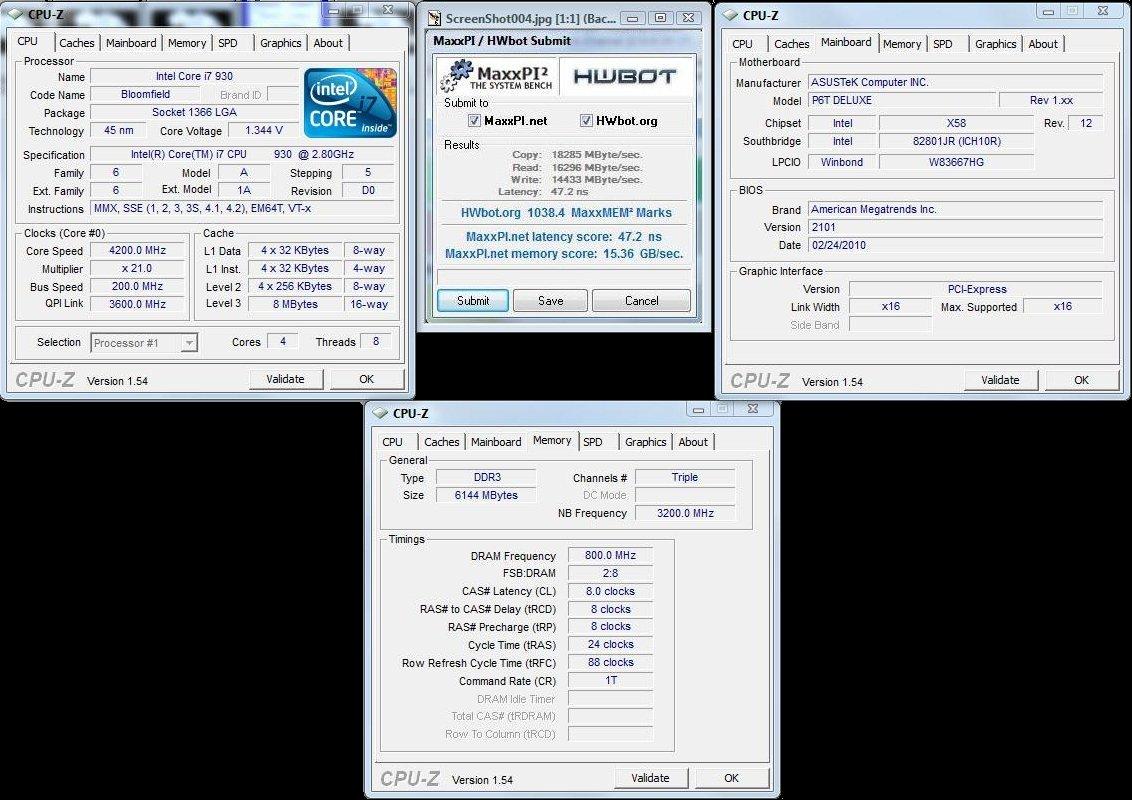This screenshot has width=1132, height=800.
Task: Select Graphics tab in the Mainboard window
Action: coord(996,44)
